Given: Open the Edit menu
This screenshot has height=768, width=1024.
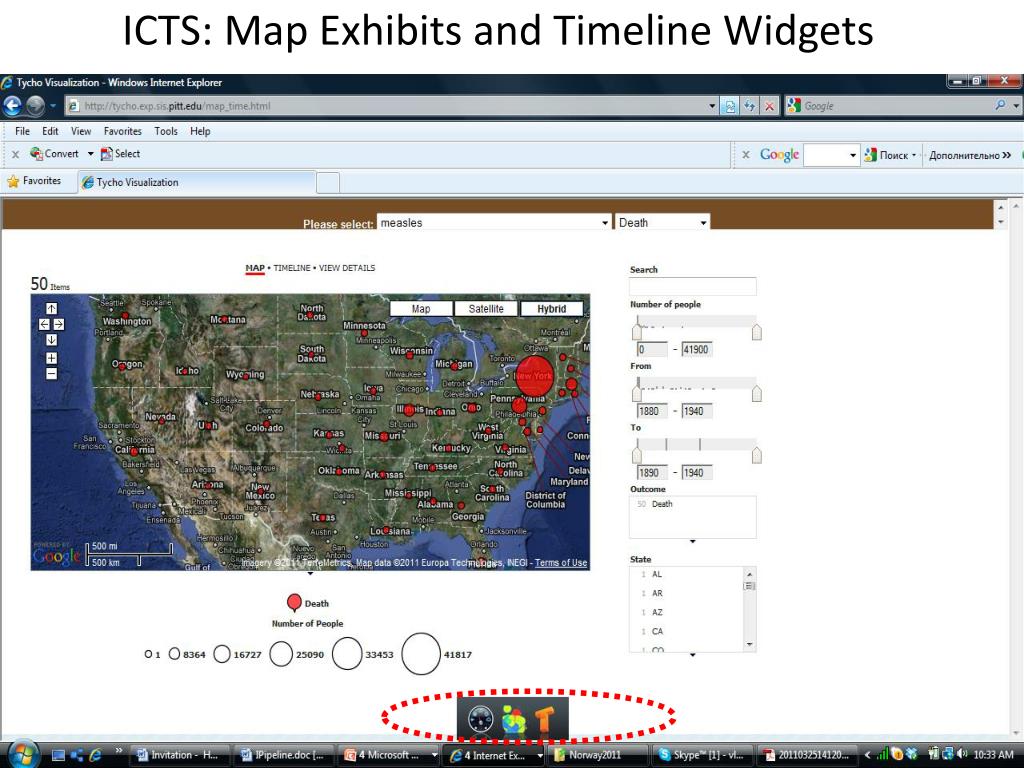Looking at the screenshot, I should coord(50,131).
